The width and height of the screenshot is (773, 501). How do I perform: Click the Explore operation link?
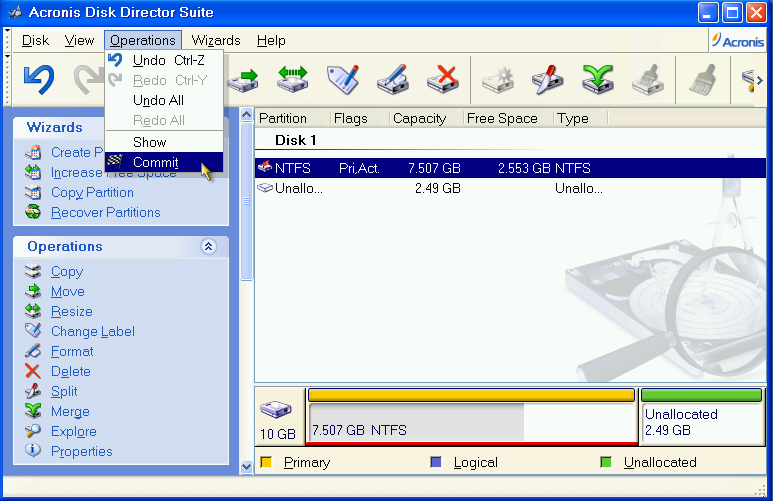coord(73,431)
